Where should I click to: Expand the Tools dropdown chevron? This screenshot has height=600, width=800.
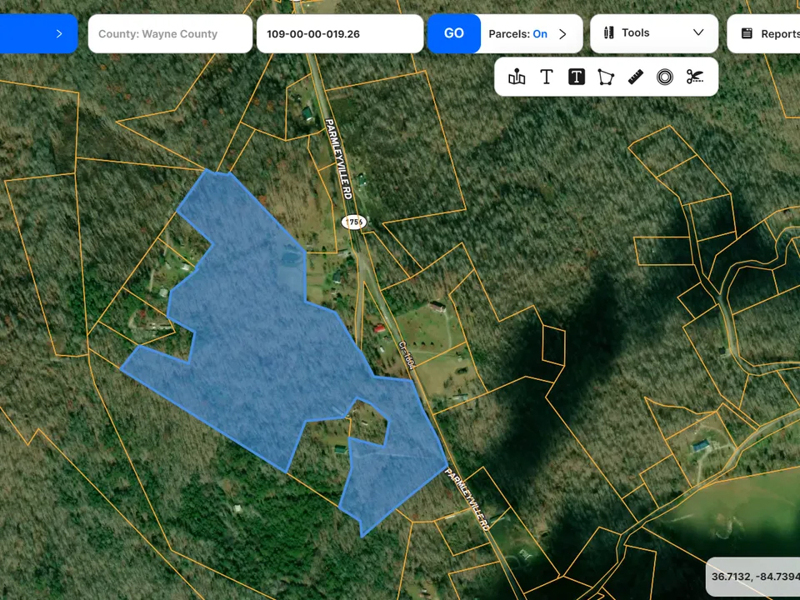698,33
